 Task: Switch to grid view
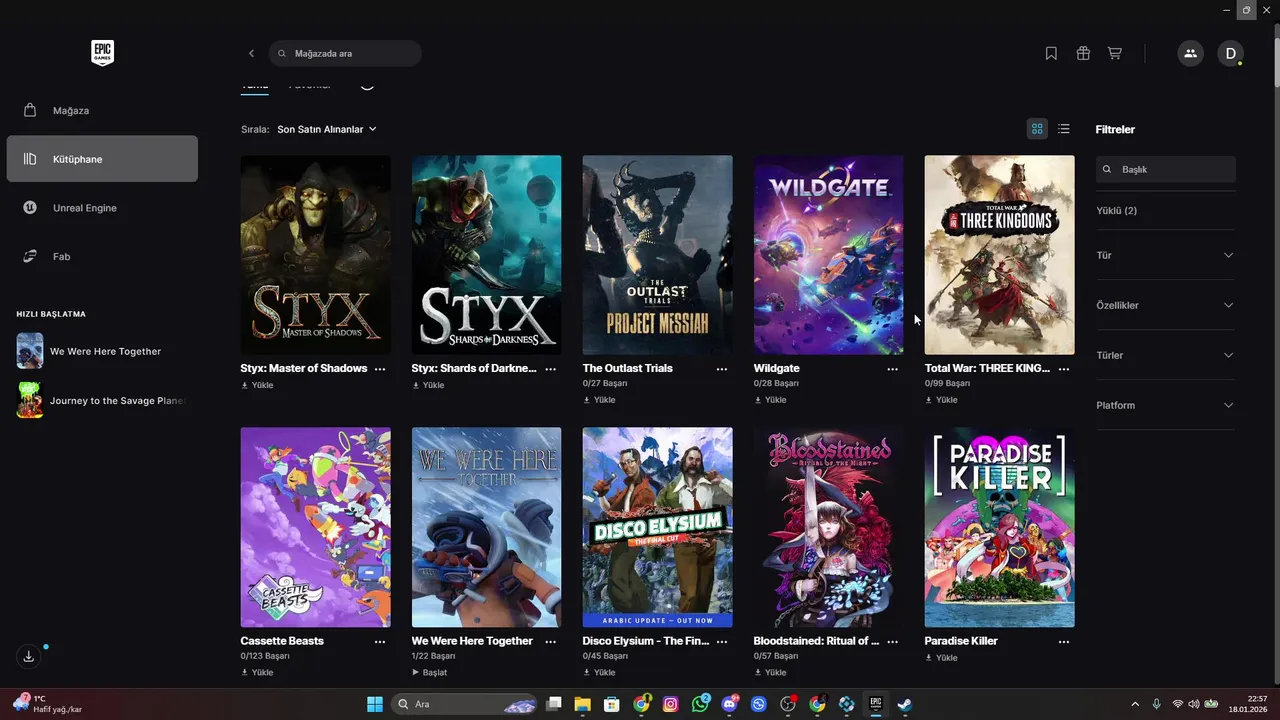coord(1037,129)
